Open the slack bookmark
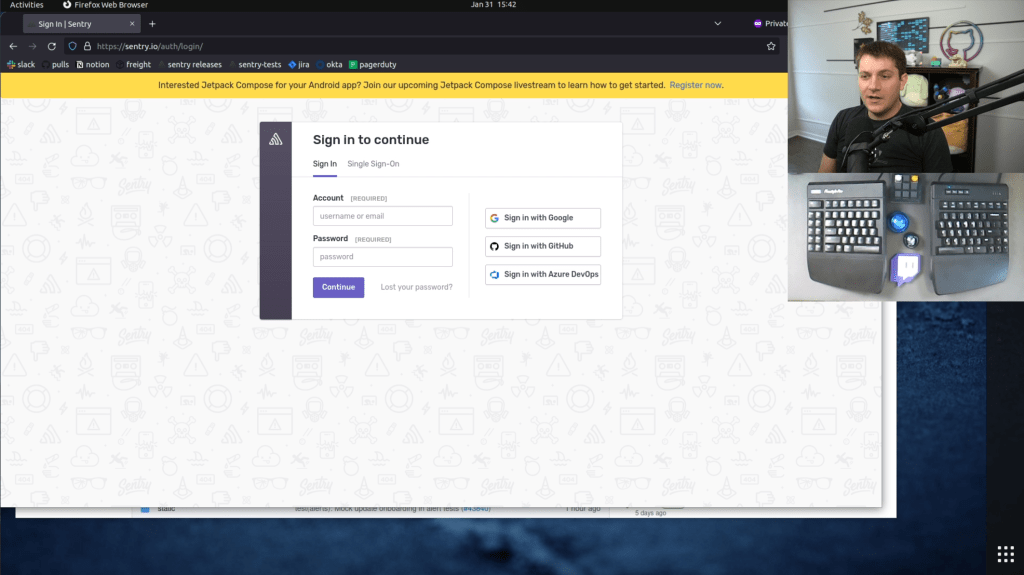 pos(21,65)
